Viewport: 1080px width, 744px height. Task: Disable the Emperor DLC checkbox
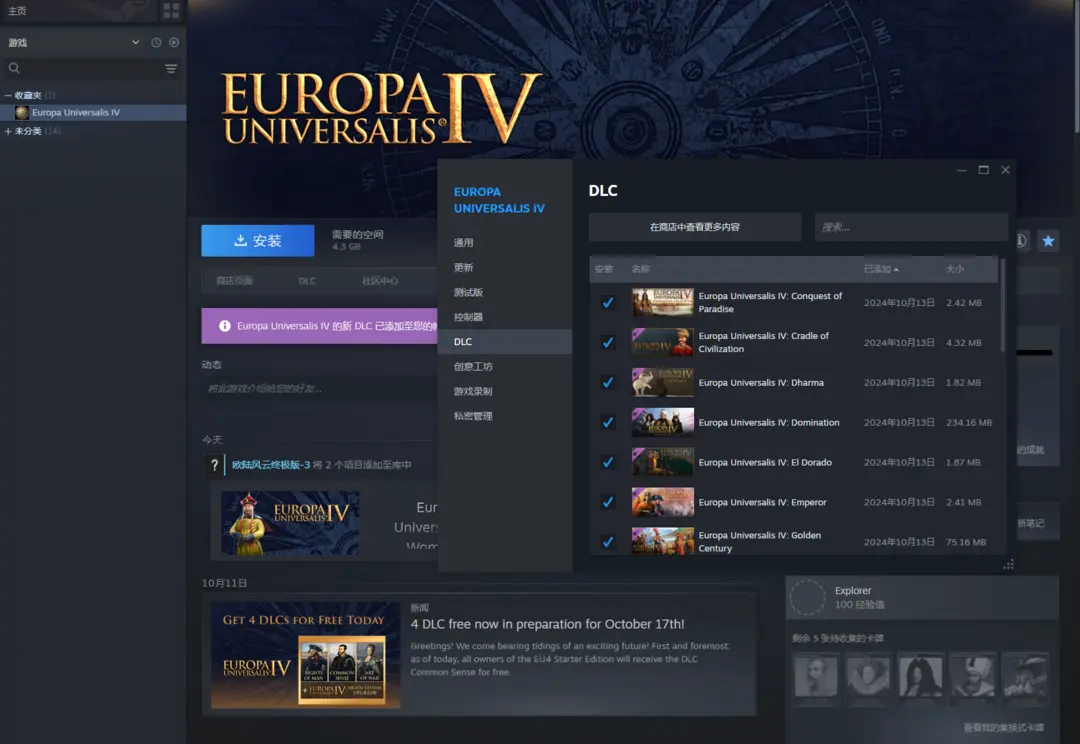(x=608, y=502)
